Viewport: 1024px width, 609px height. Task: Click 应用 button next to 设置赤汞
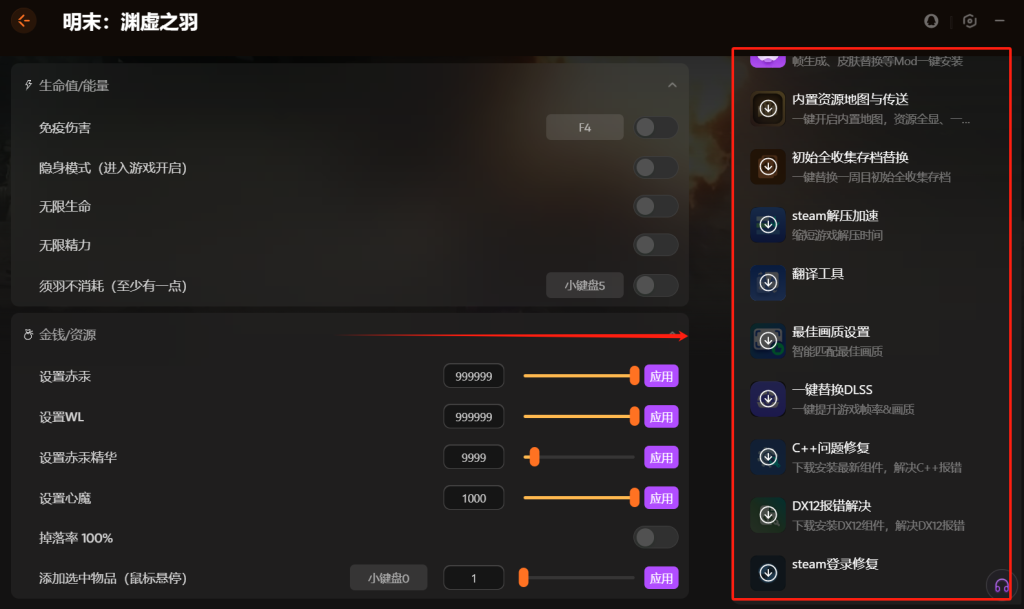661,376
